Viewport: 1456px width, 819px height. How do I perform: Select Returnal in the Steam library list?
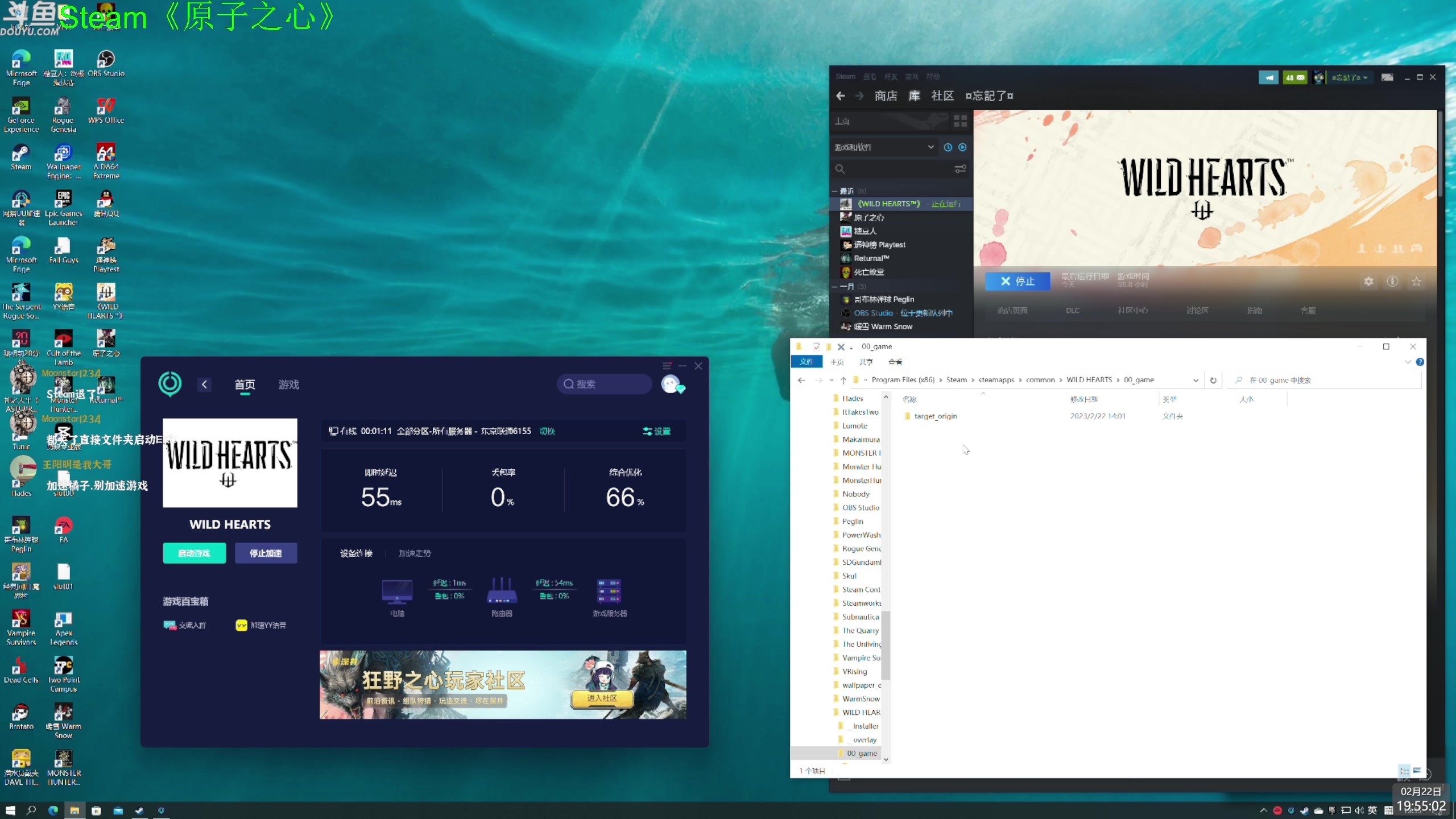(x=871, y=258)
